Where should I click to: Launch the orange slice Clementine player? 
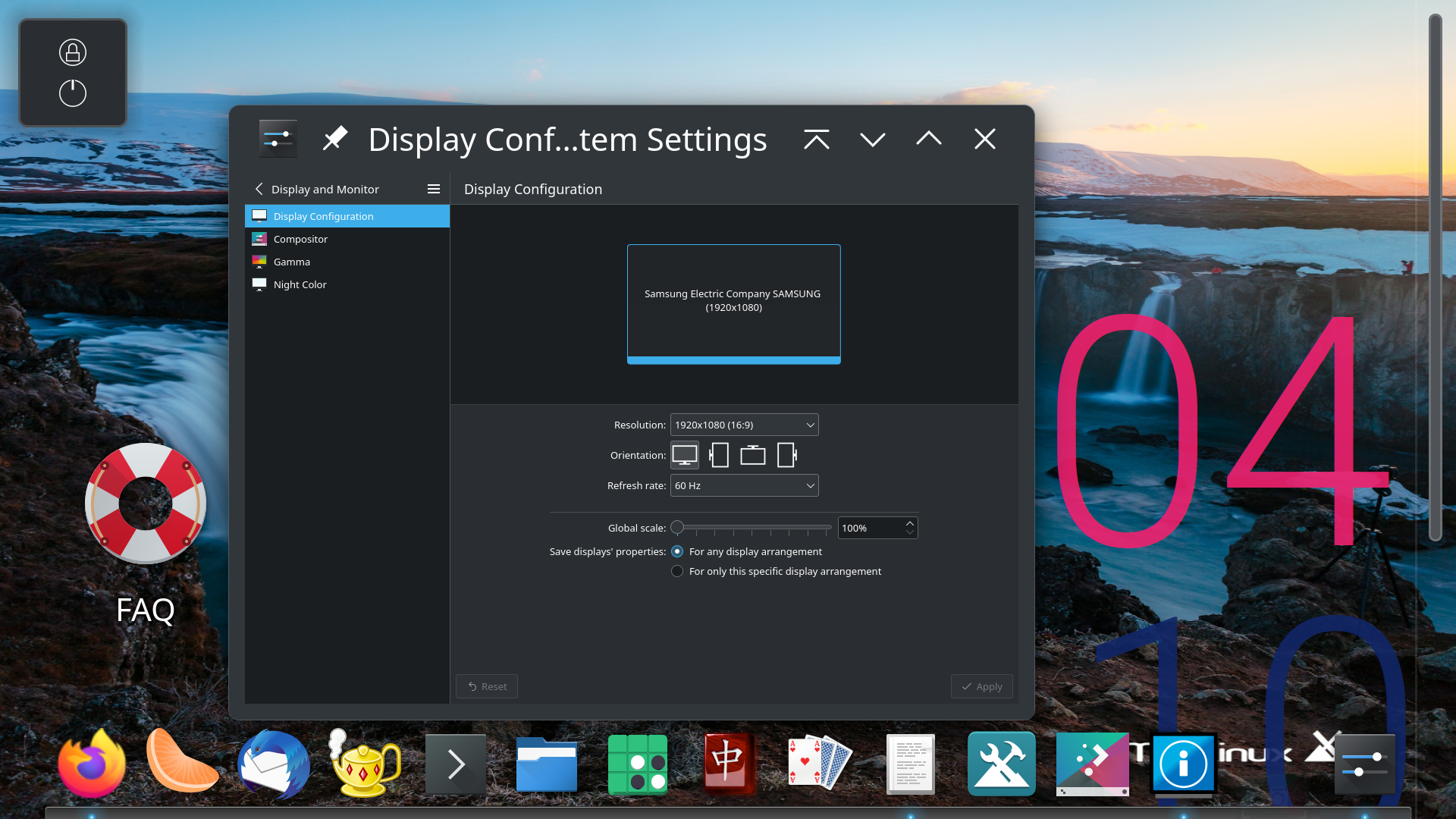click(182, 762)
